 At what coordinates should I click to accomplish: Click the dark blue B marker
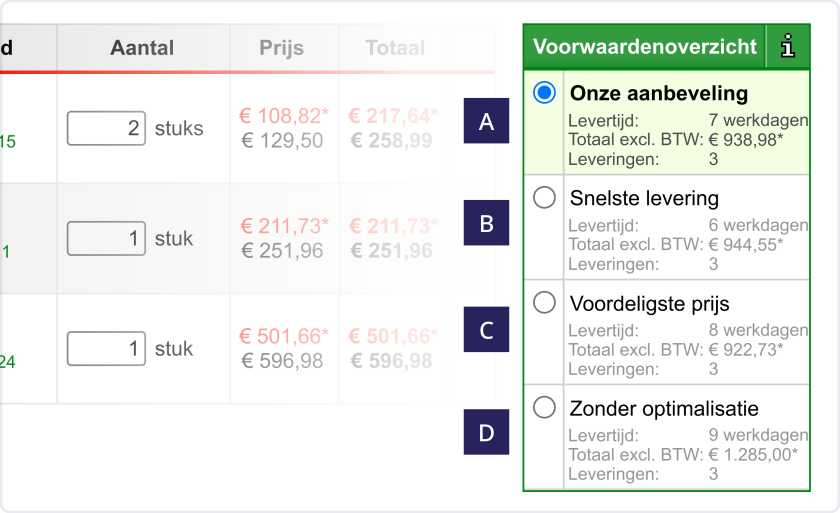click(x=486, y=223)
